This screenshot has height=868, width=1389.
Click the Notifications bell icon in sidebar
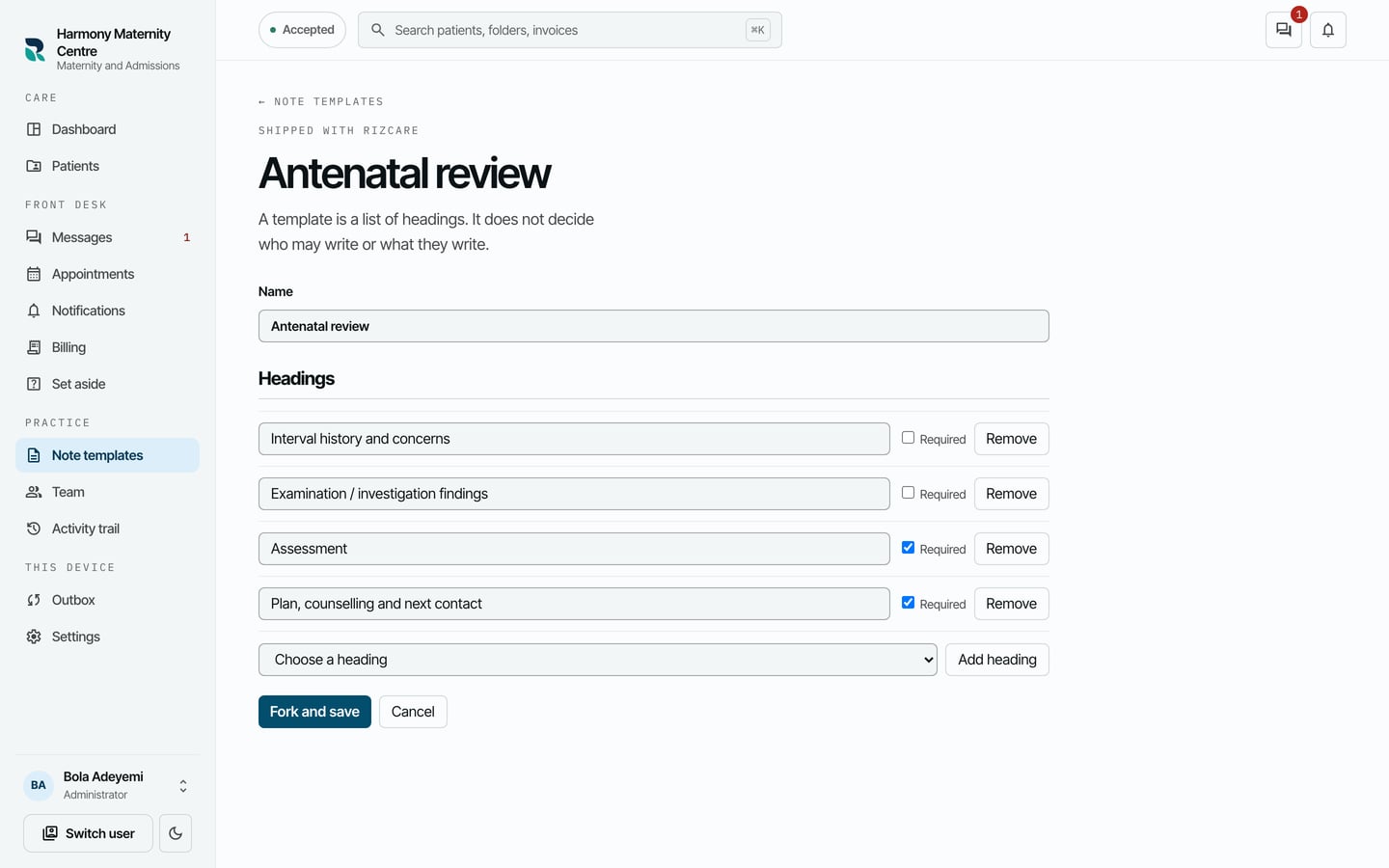tap(34, 311)
